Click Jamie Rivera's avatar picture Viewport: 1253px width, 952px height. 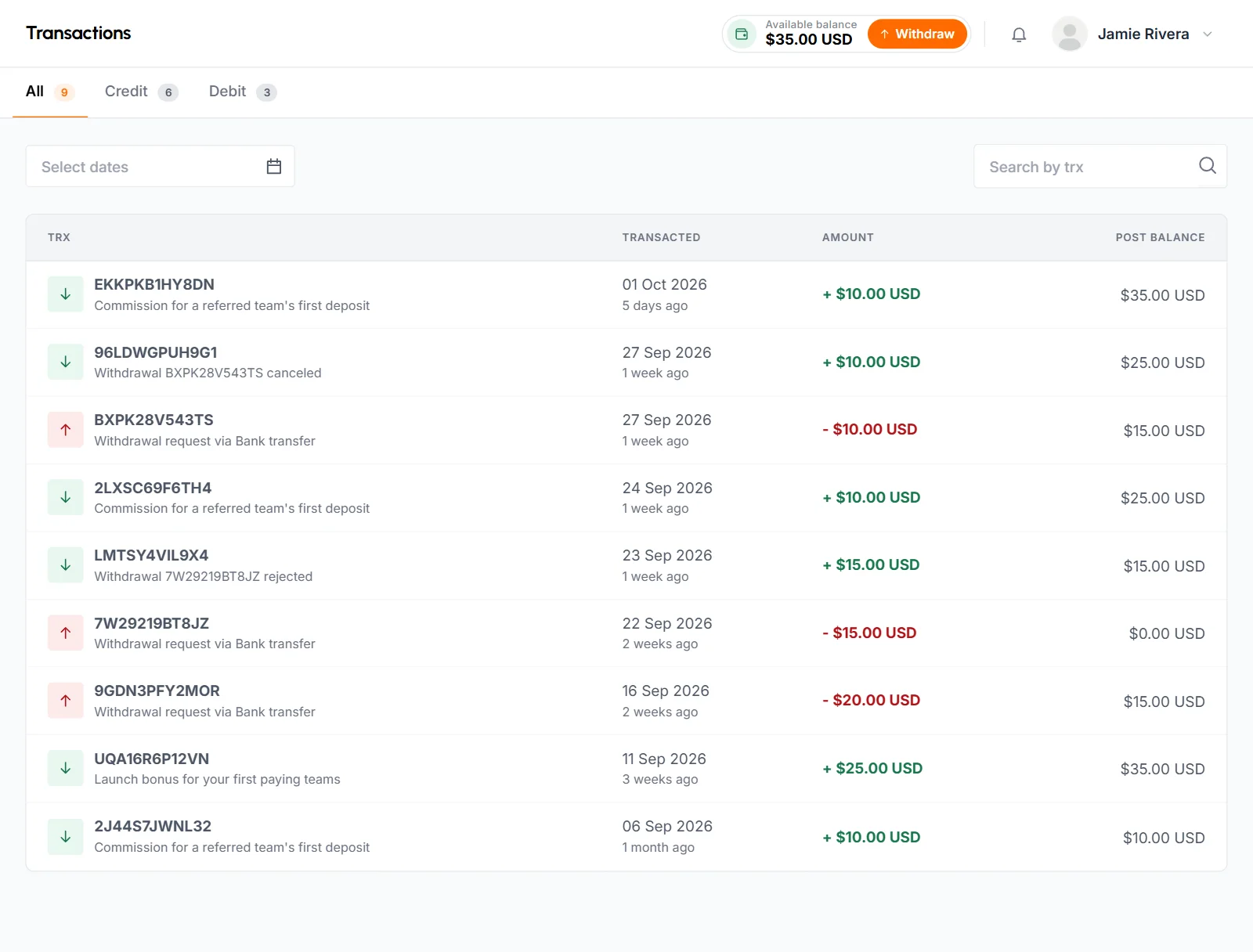click(1070, 34)
